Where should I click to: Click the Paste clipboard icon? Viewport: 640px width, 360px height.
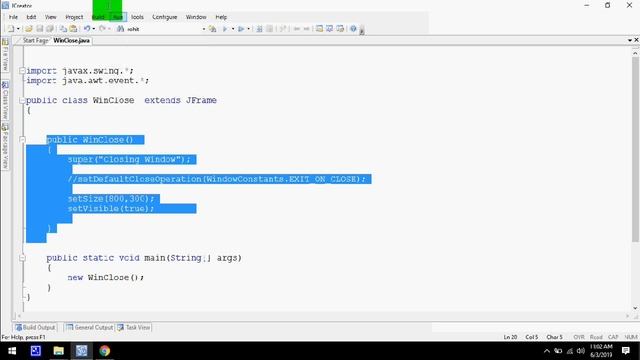[73, 29]
